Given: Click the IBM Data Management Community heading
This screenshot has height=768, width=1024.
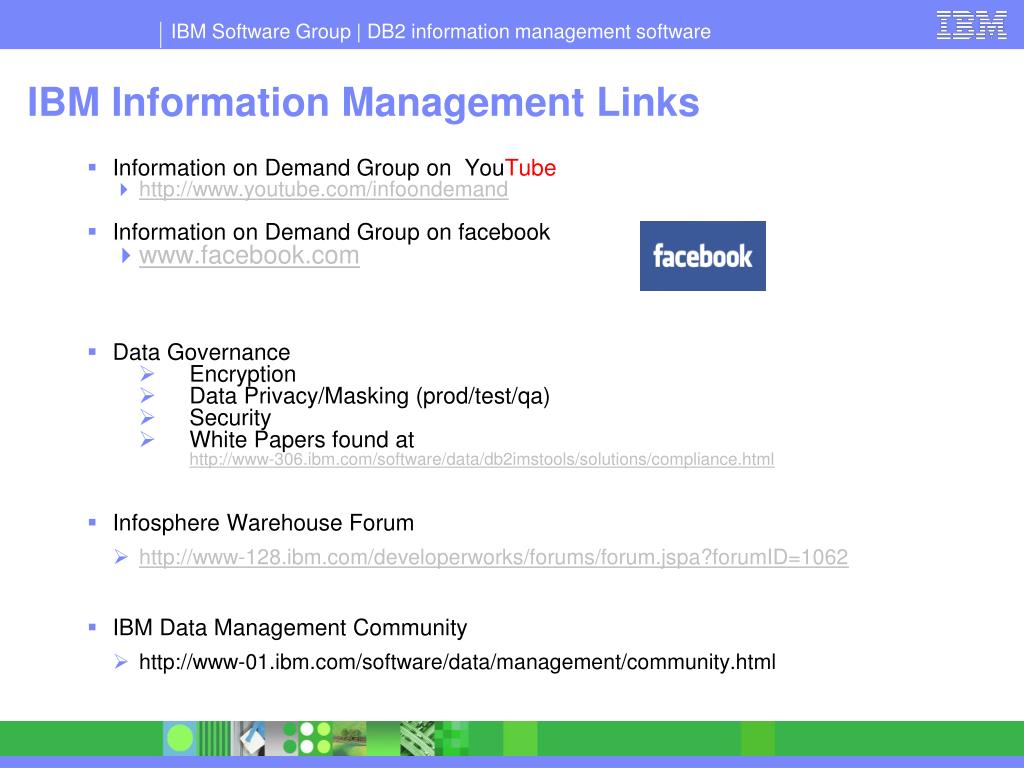Looking at the screenshot, I should click(290, 628).
